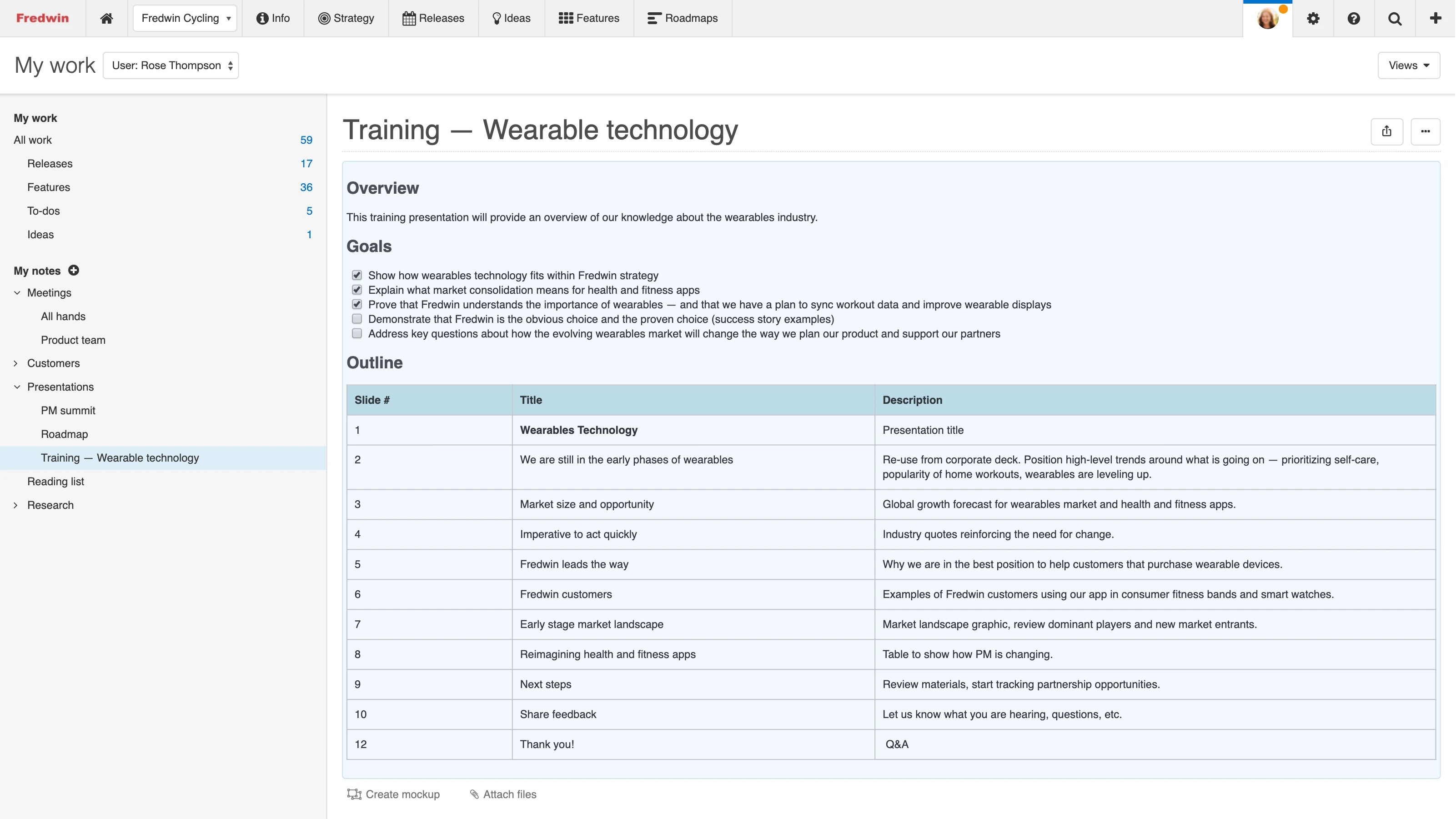Click the help question mark icon
Screen dimensions: 1456x819
pyautogui.click(x=1354, y=18)
